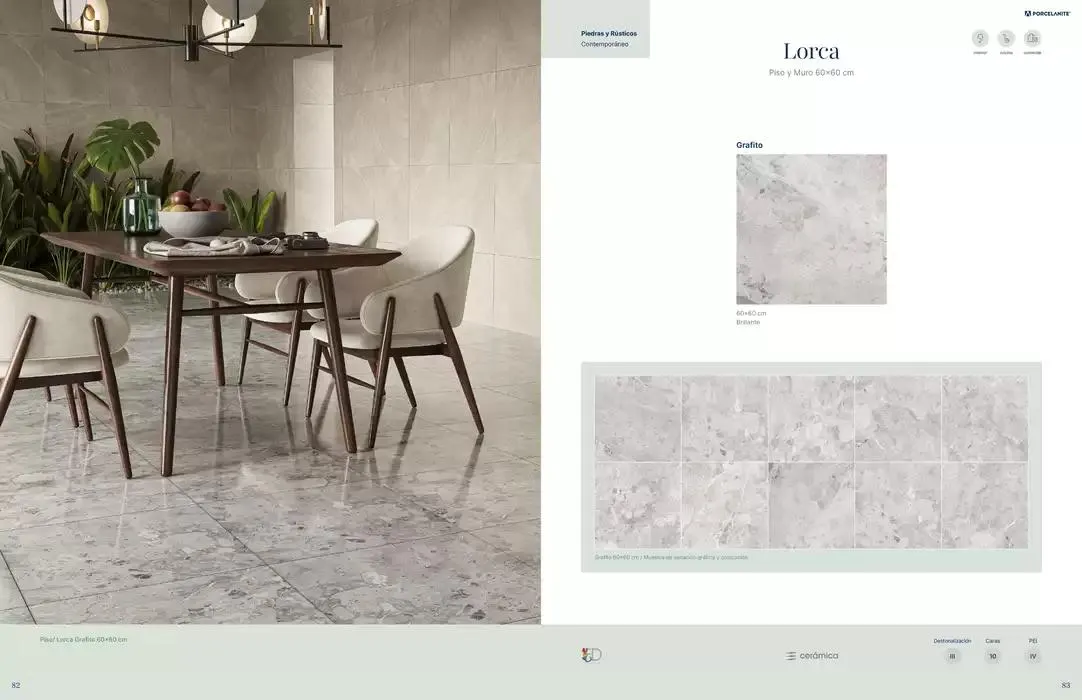Click the Contemporáneo subcategory label

605,45
